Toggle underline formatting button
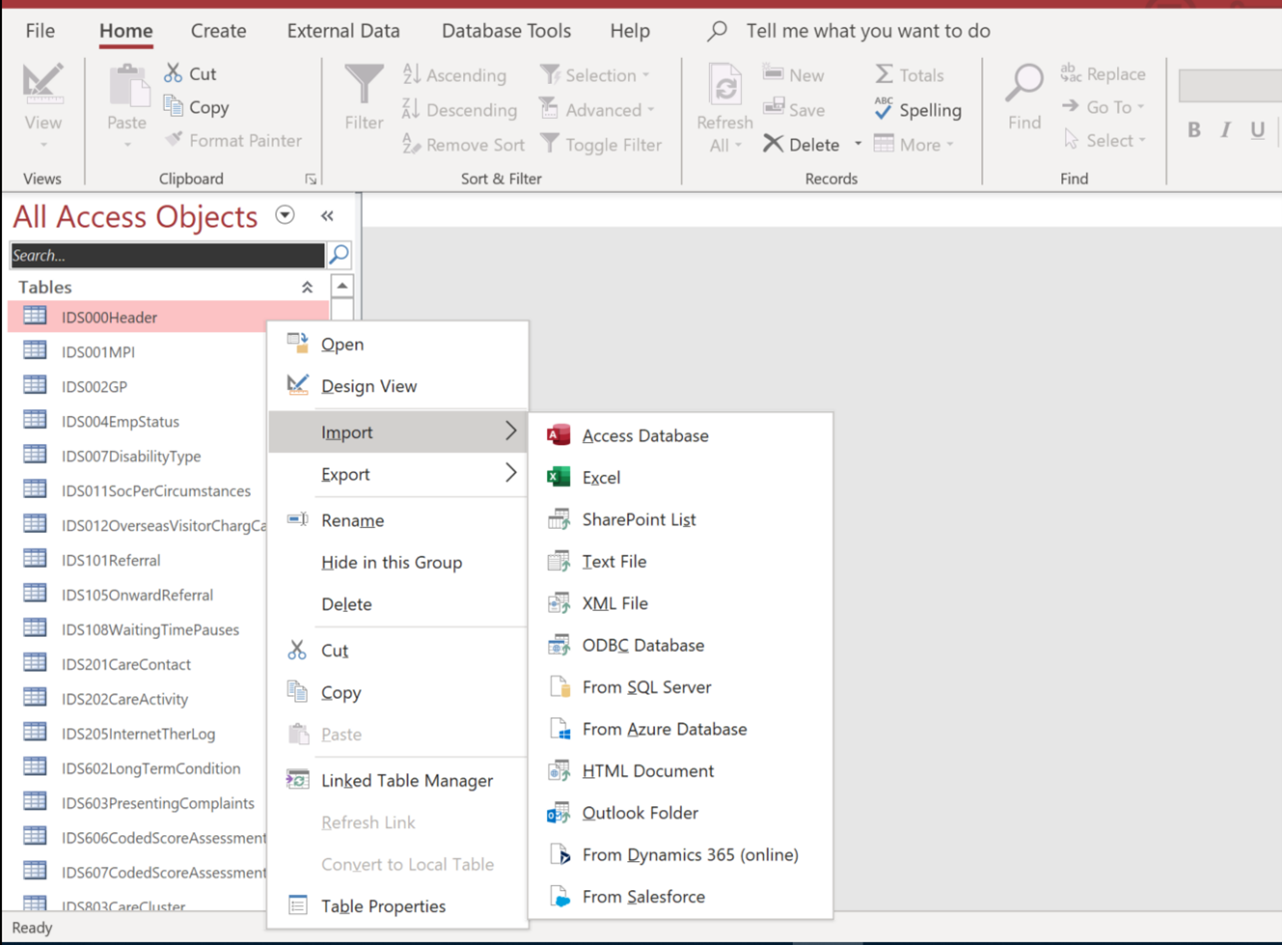Image resolution: width=1282 pixels, height=945 pixels. tap(1258, 130)
